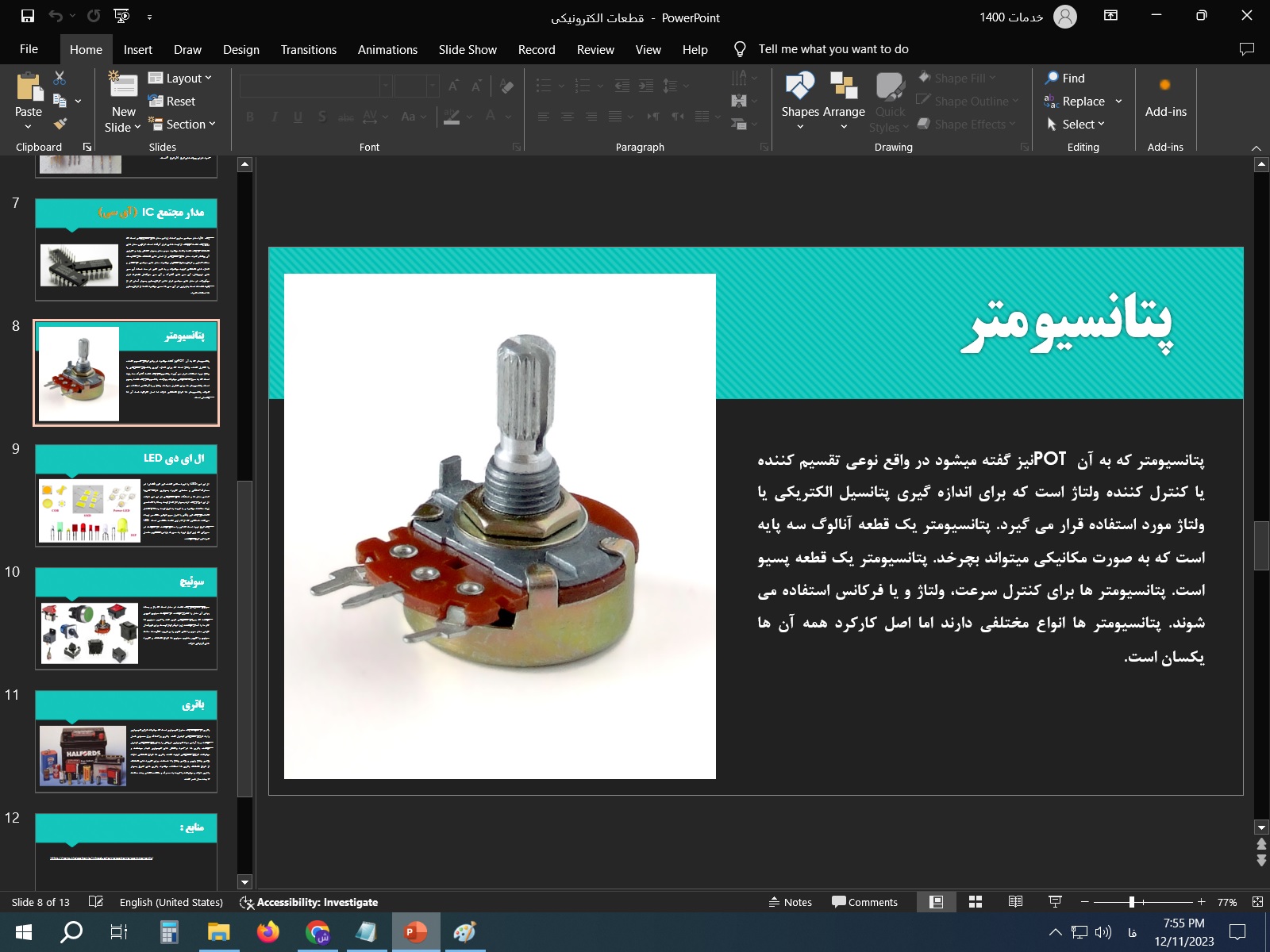
Task: Click the Save icon in title bar
Action: point(27,16)
